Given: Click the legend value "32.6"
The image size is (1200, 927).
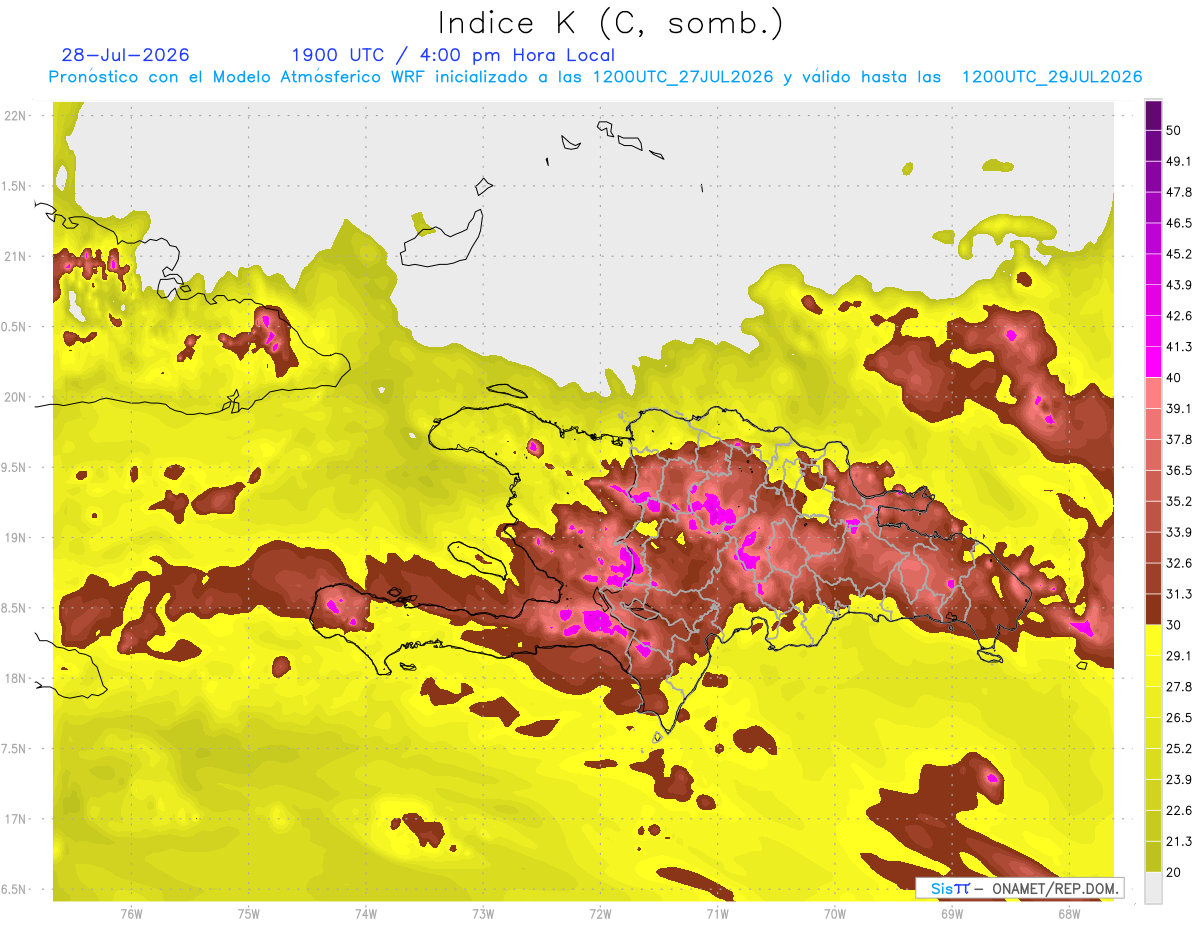Looking at the screenshot, I should (x=1179, y=563).
